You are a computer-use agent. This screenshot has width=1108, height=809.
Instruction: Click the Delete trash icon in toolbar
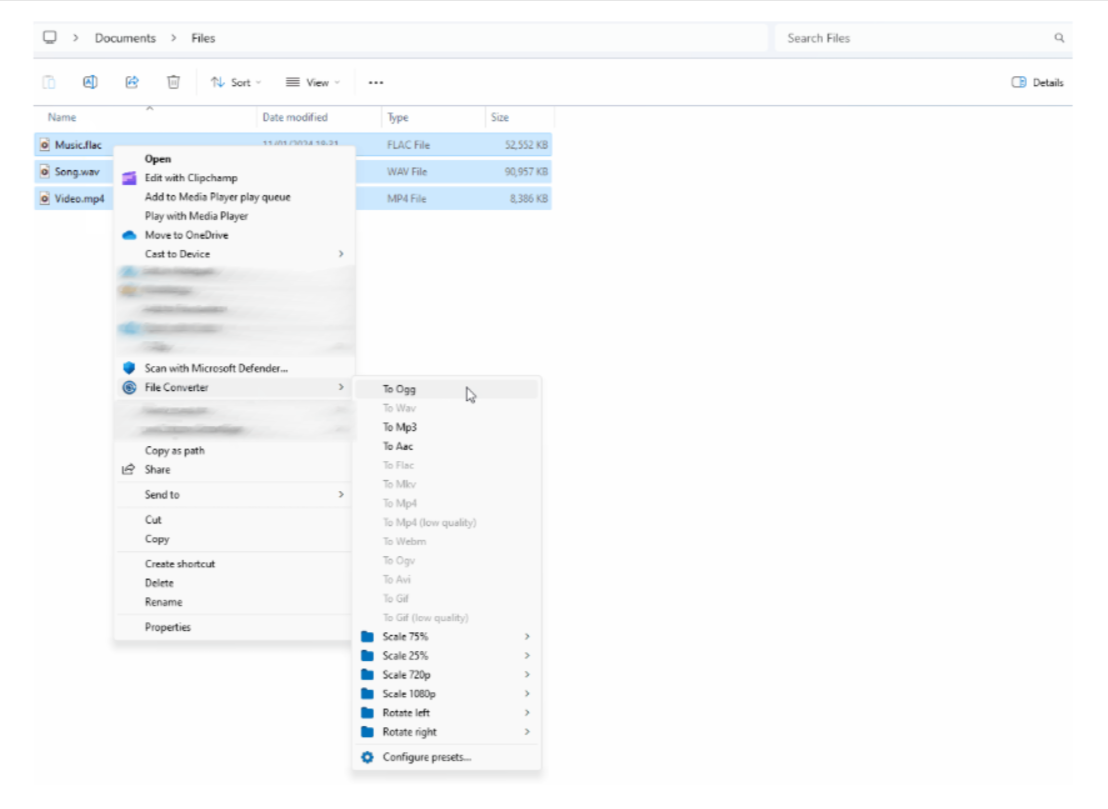point(173,82)
